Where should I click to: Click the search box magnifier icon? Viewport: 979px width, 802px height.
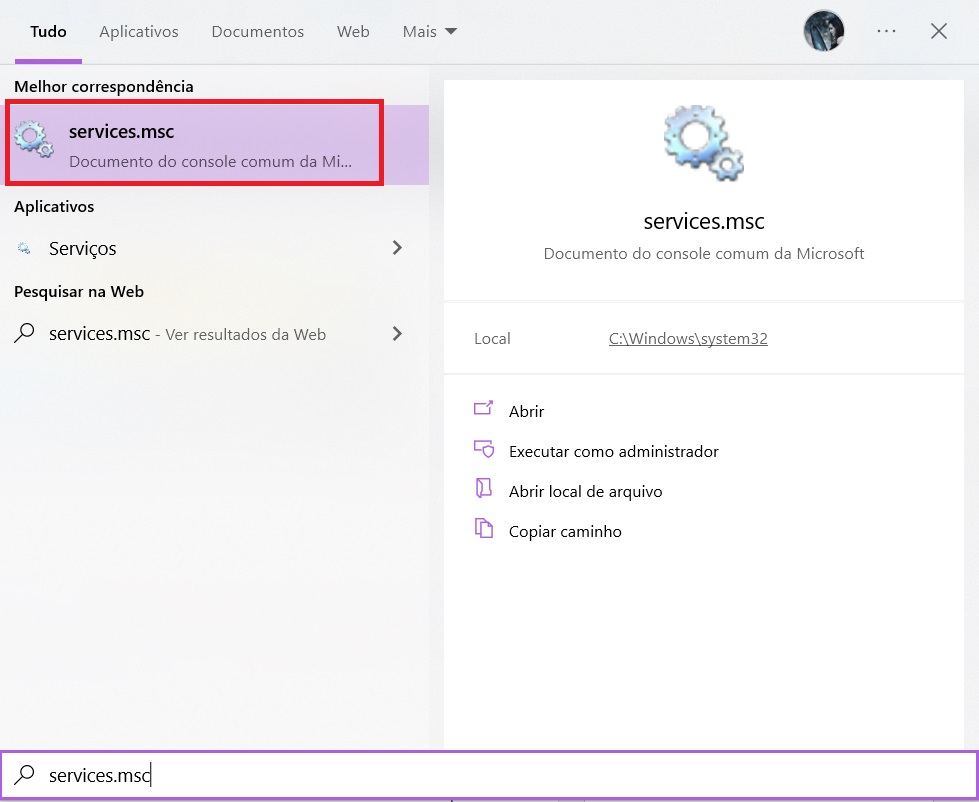coord(24,775)
